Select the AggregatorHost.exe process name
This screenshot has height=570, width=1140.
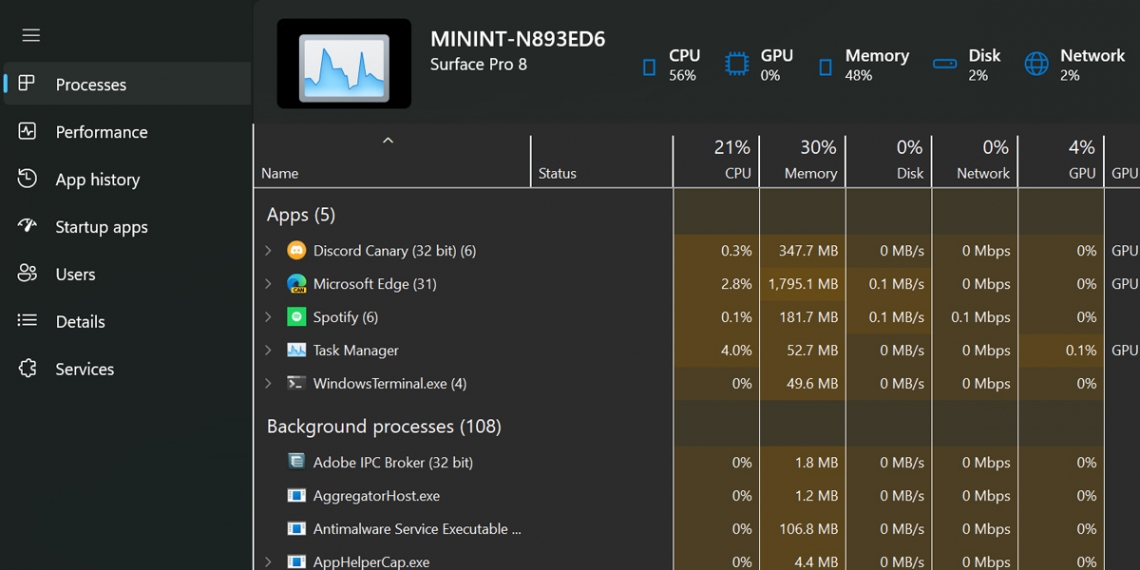click(376, 496)
